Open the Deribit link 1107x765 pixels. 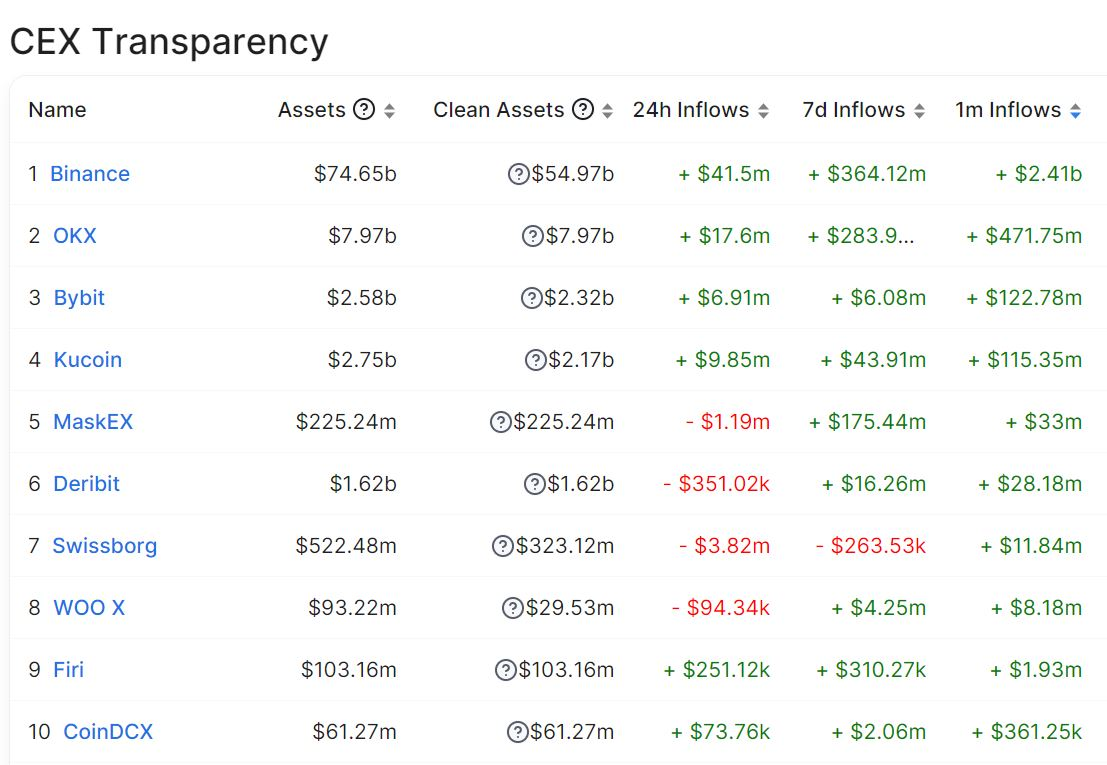tap(86, 484)
